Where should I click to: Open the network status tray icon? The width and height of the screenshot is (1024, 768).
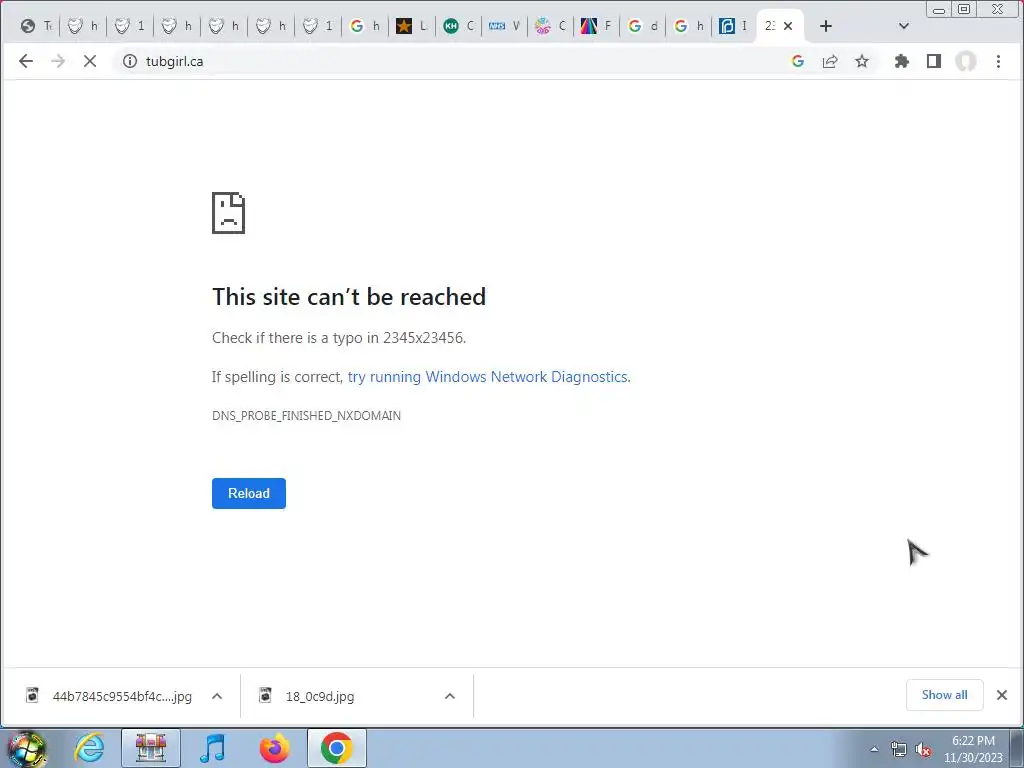click(x=899, y=749)
